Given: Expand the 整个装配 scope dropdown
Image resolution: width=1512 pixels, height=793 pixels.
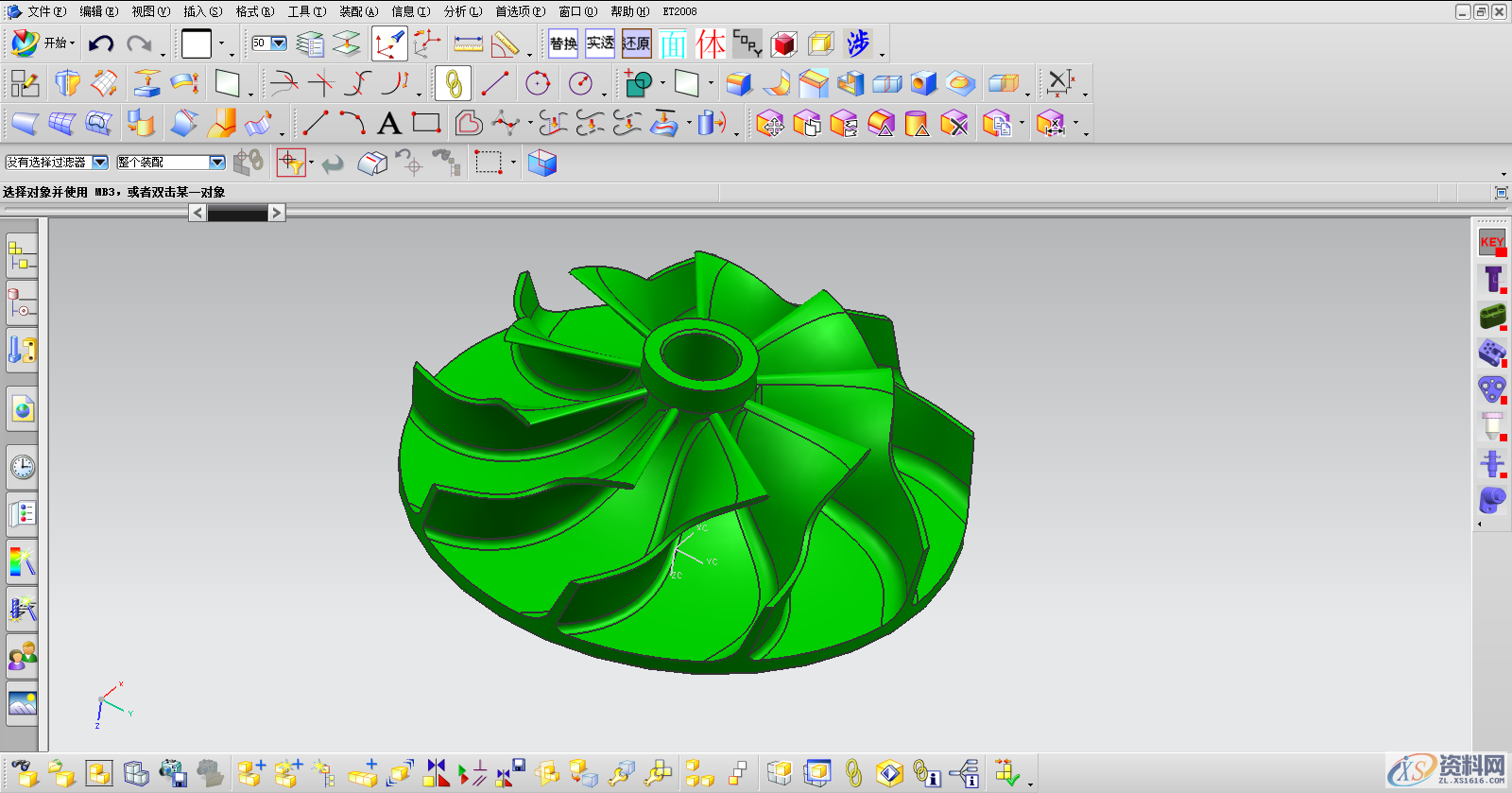Looking at the screenshot, I should click(216, 163).
